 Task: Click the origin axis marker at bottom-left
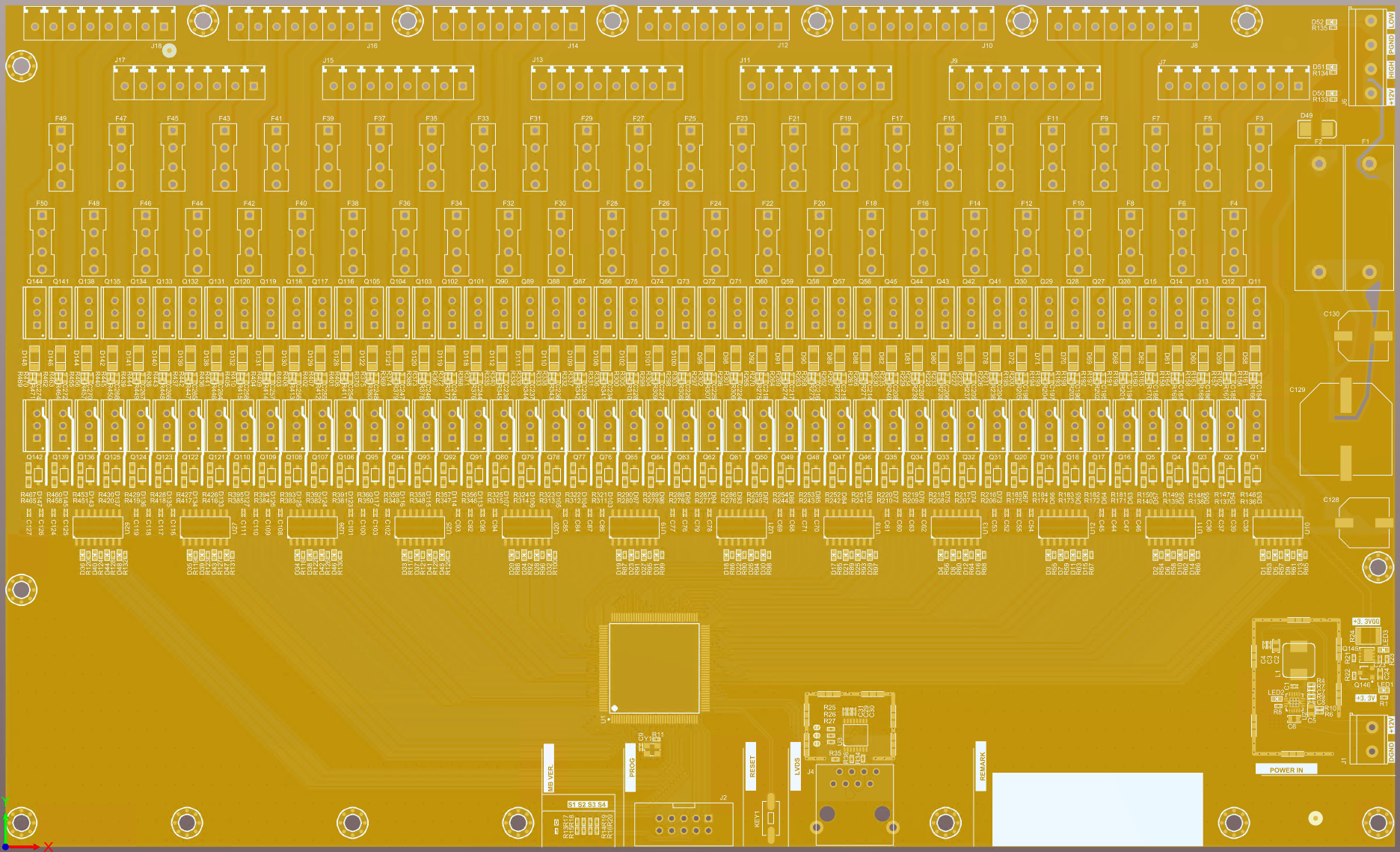point(6,845)
